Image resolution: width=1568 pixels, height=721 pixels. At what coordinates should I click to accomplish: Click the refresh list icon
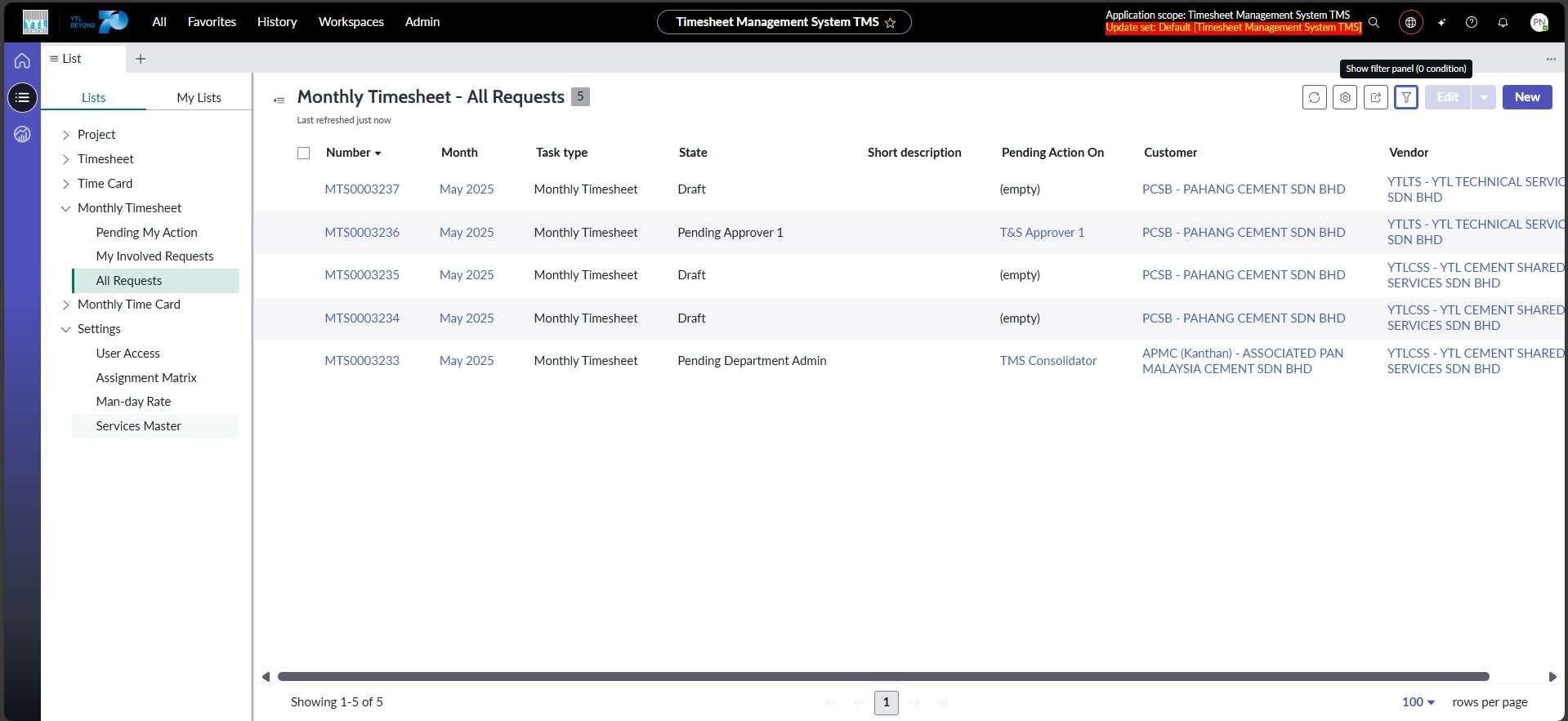1314,97
